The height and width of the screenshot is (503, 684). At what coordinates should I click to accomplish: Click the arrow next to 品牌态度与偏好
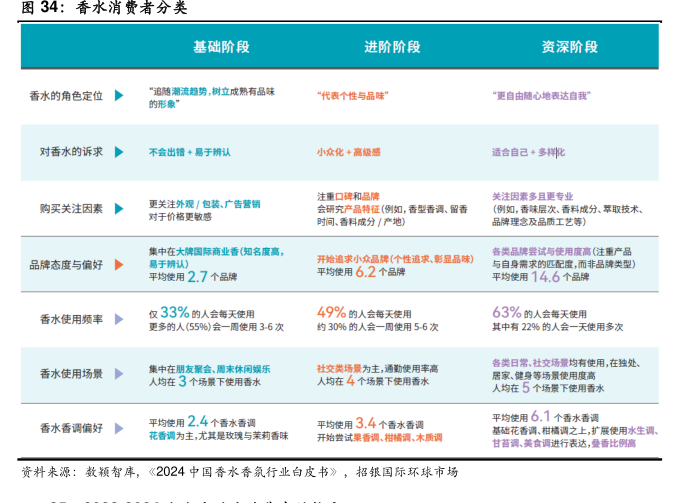pyautogui.click(x=119, y=264)
